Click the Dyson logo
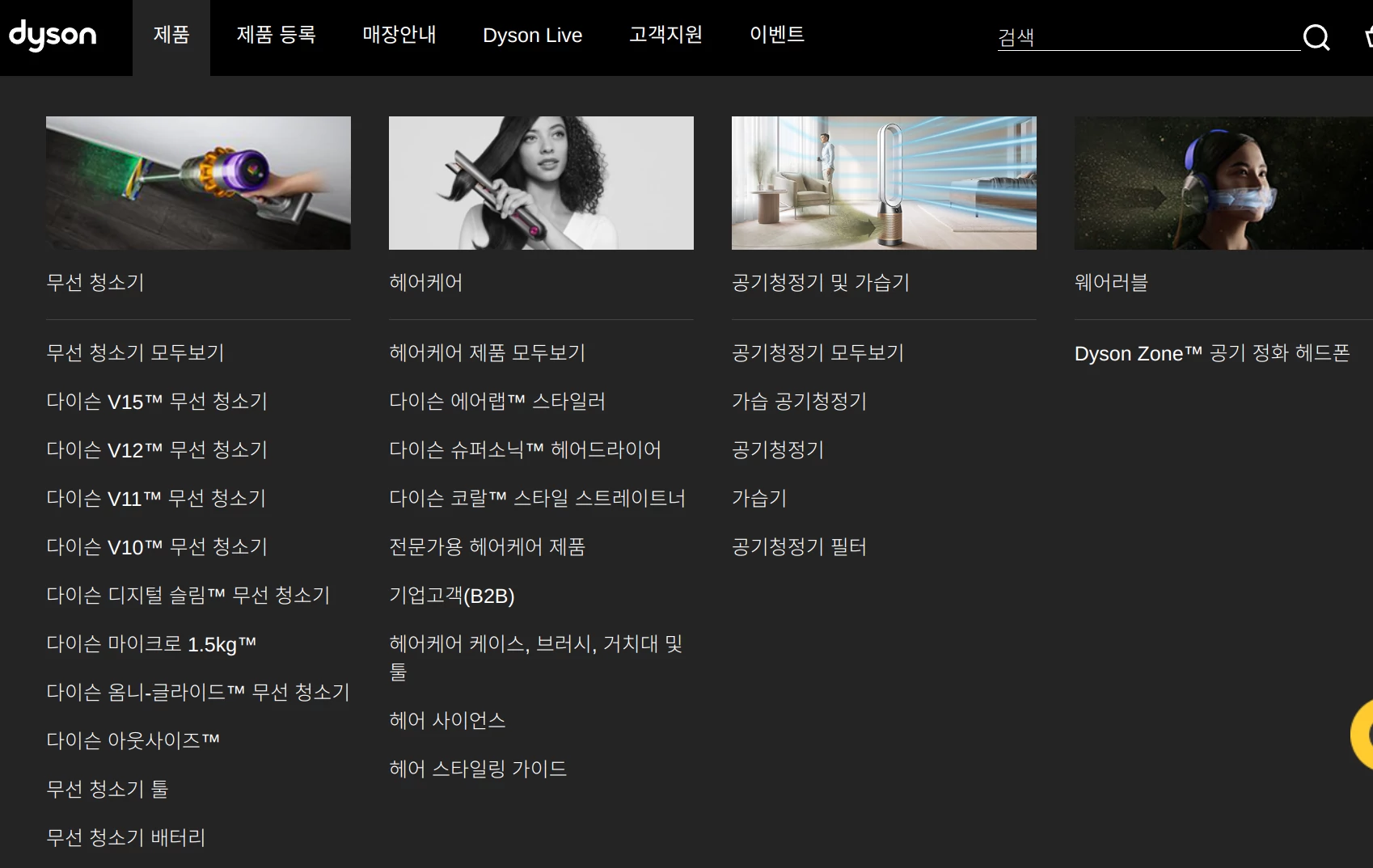This screenshot has height=868, width=1373. (52, 36)
